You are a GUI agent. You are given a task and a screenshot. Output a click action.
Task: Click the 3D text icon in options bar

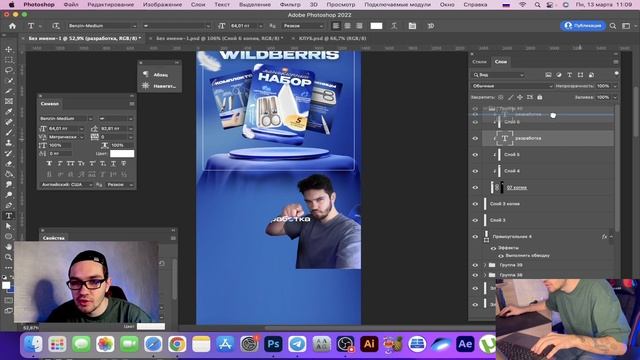(431, 26)
